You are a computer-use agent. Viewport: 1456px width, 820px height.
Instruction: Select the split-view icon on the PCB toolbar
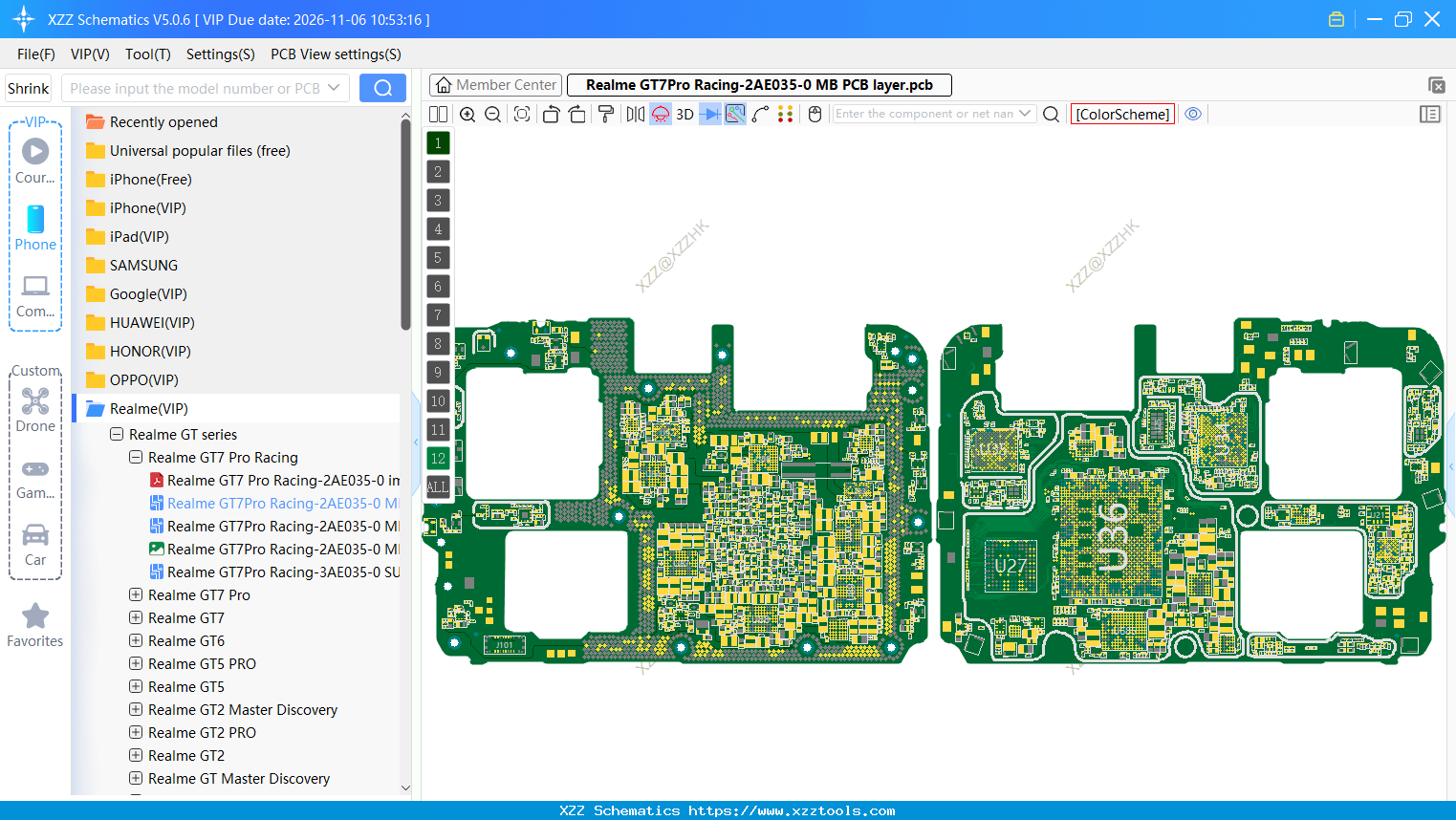[438, 114]
